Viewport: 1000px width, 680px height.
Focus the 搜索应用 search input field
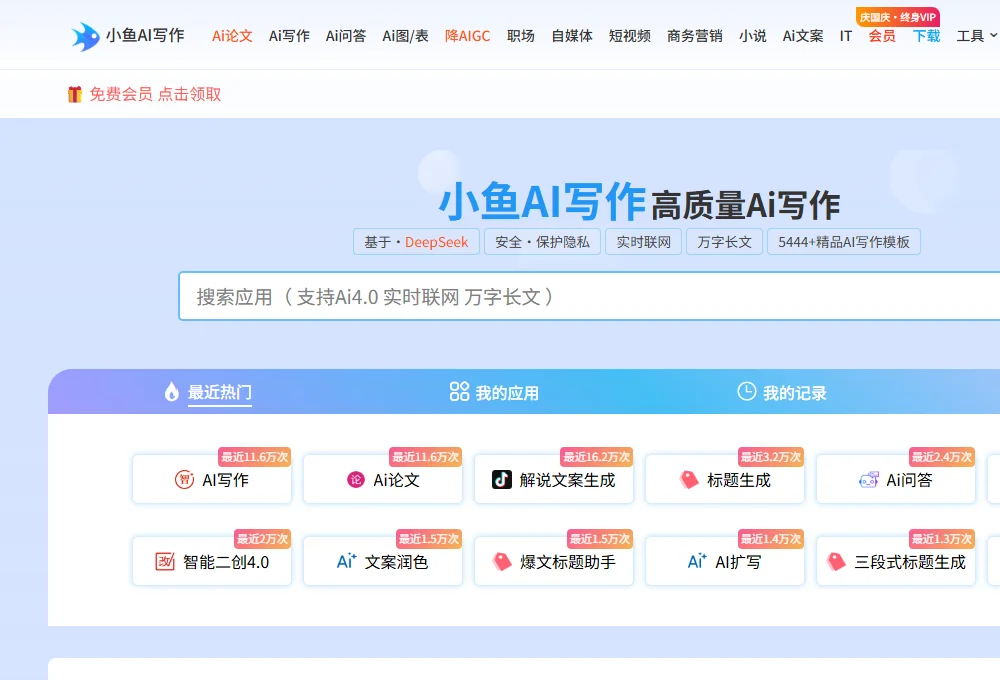coord(589,296)
